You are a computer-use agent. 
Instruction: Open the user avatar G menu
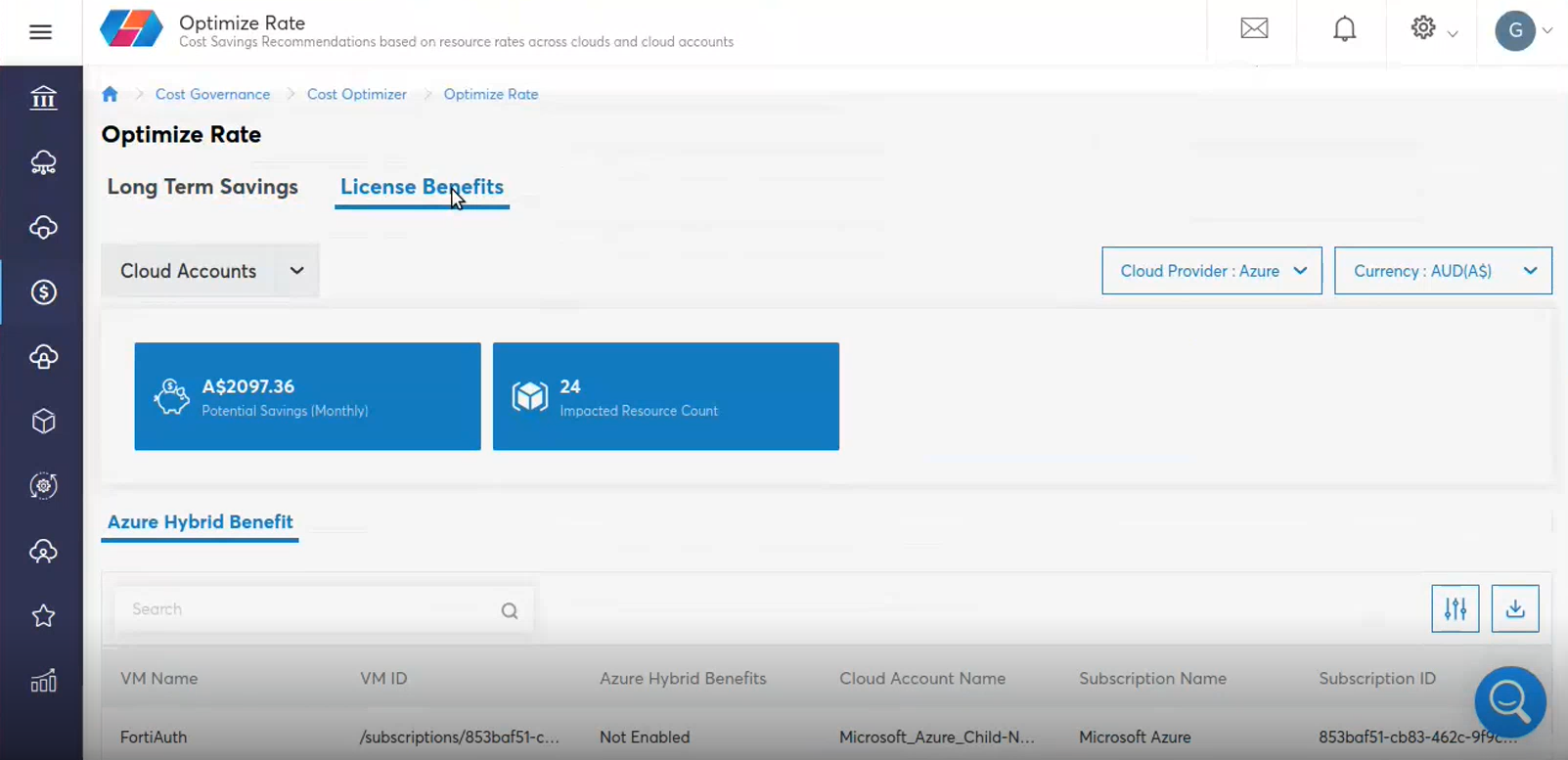click(1514, 30)
